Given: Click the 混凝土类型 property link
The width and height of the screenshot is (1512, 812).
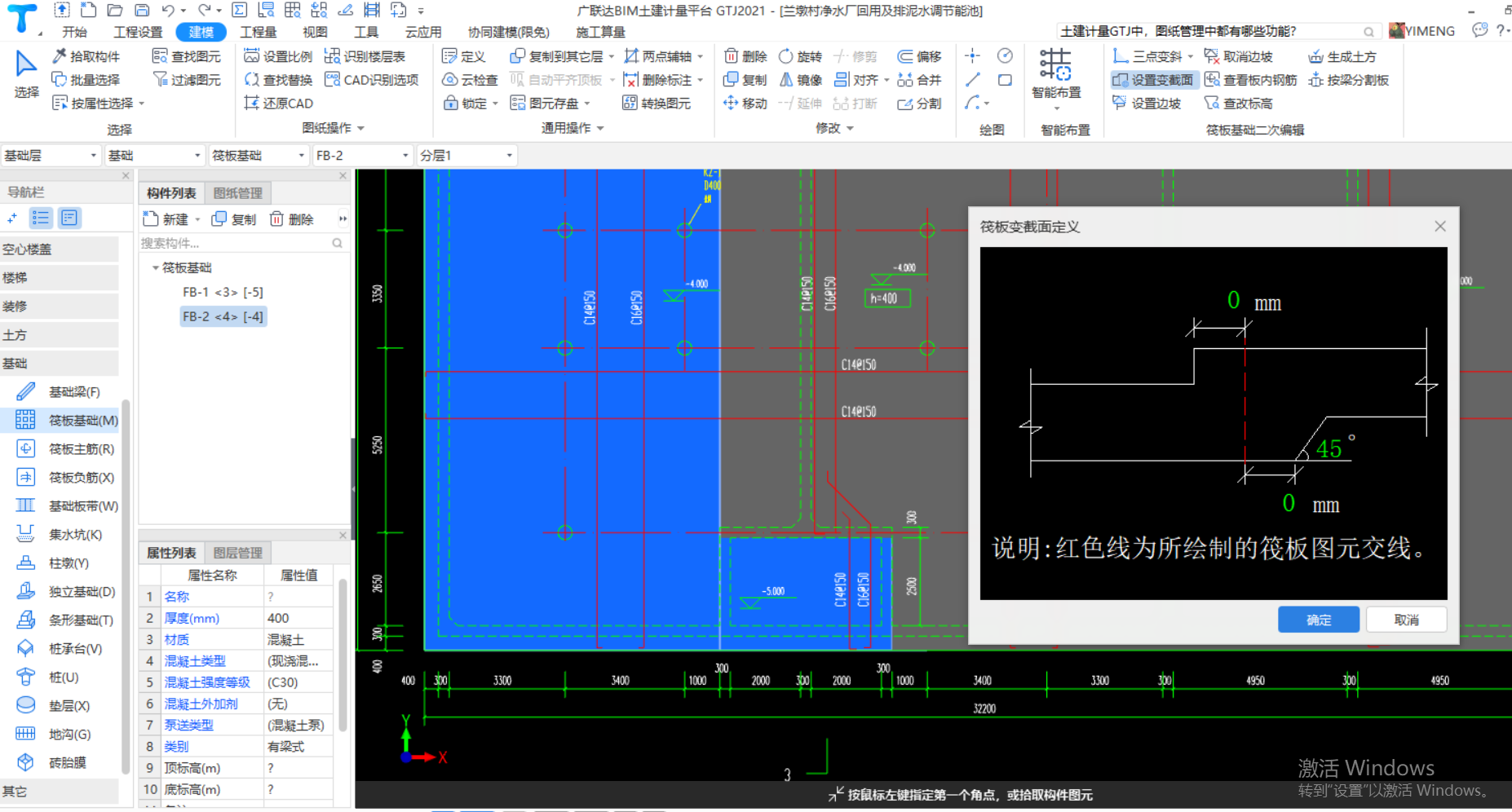Looking at the screenshot, I should (x=195, y=661).
